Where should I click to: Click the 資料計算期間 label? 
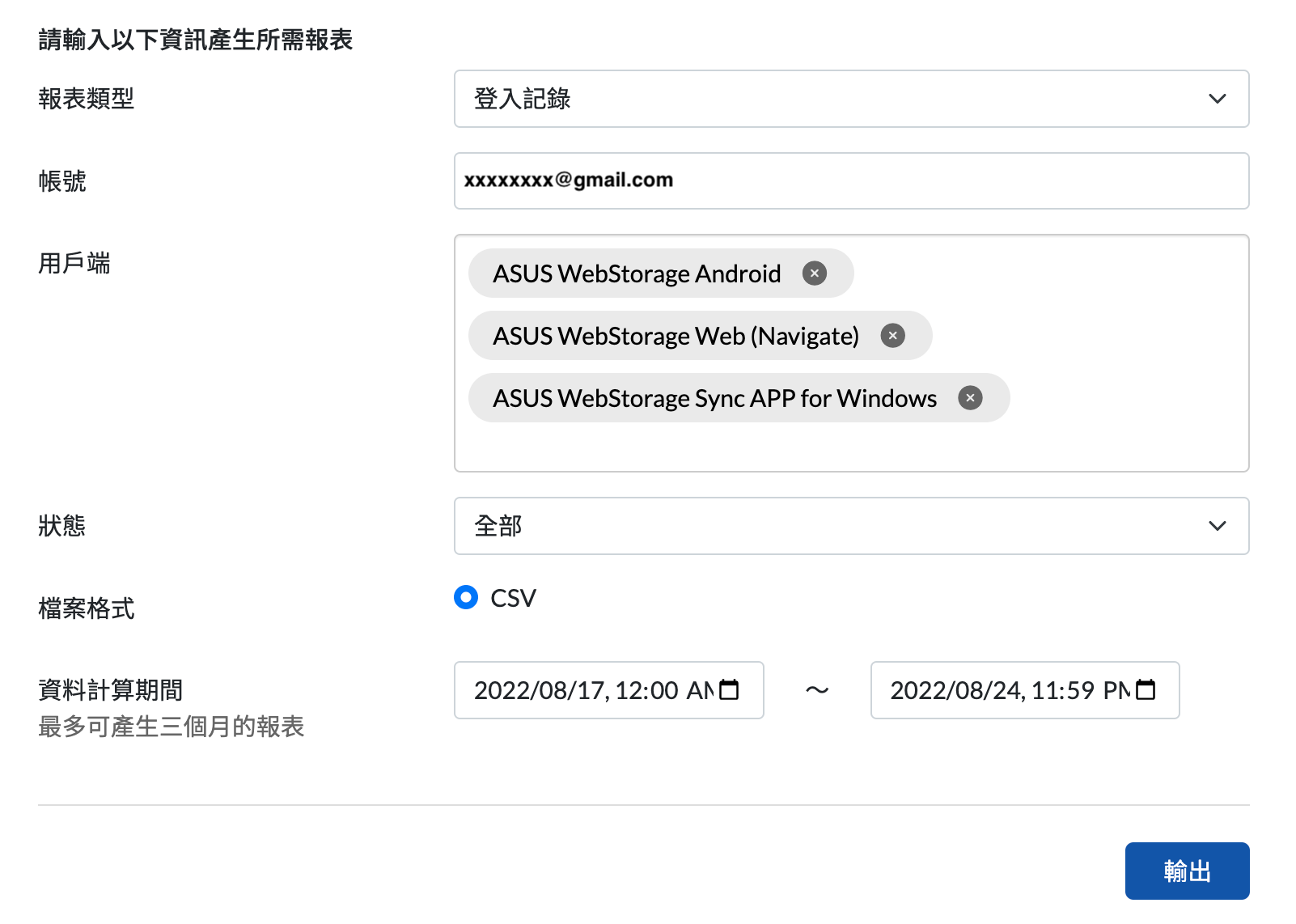point(111,690)
